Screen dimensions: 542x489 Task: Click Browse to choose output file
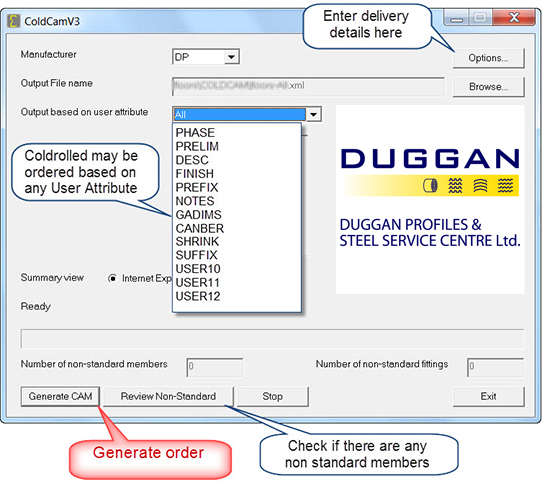(488, 87)
